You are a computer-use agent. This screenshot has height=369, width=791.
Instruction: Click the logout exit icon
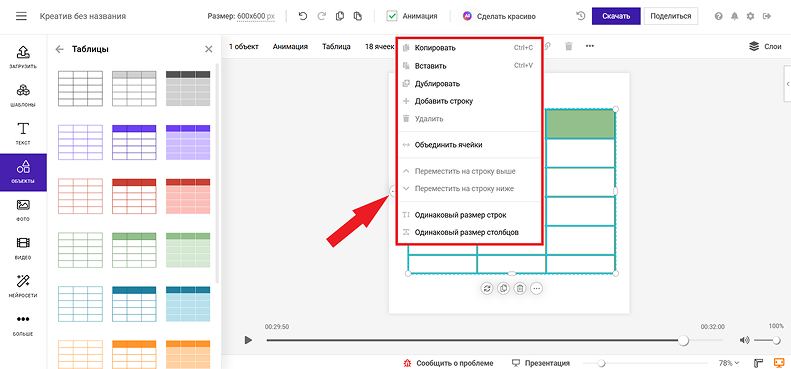[767, 16]
